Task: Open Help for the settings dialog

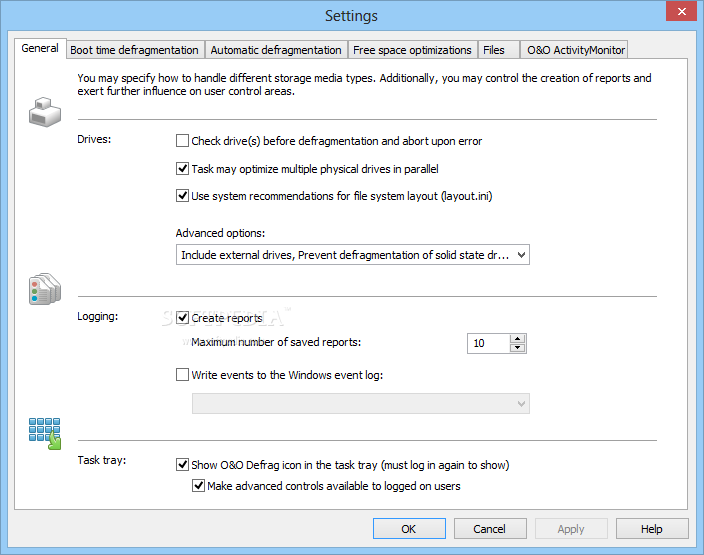Action: pyautogui.click(x=652, y=529)
